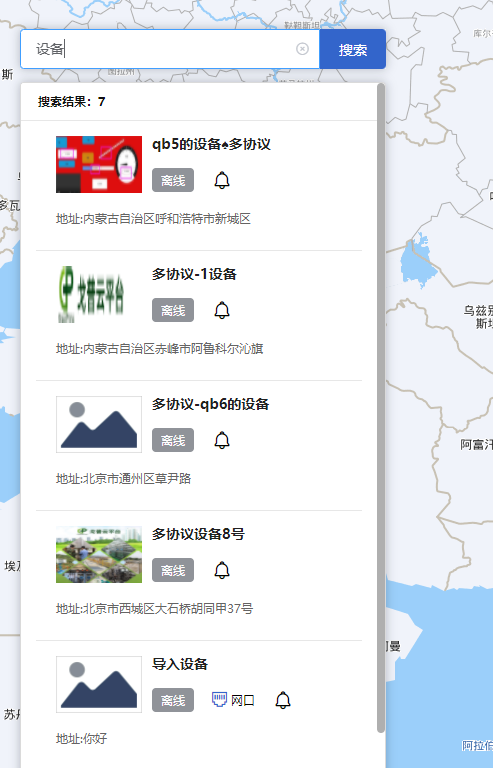Click the bell icon for 多协议-qb6的设备
This screenshot has height=768, width=493.
pyautogui.click(x=222, y=440)
